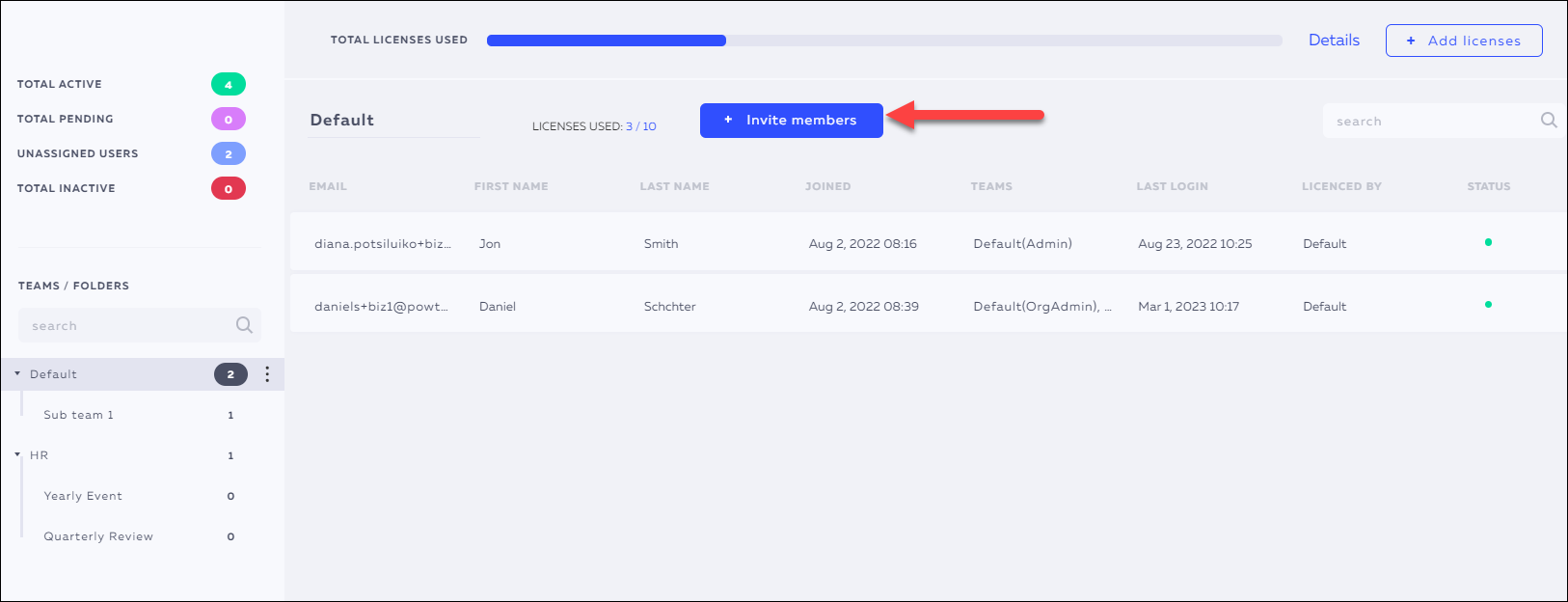1568x602 pixels.
Task: Sort by the JOINED column header
Action: (828, 186)
